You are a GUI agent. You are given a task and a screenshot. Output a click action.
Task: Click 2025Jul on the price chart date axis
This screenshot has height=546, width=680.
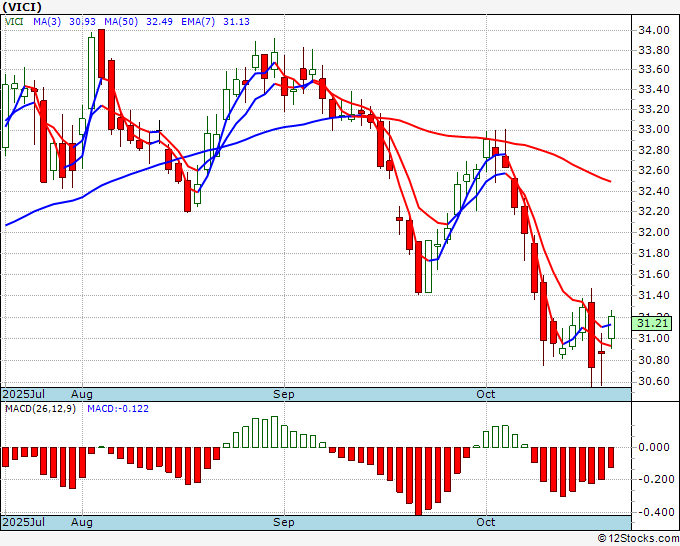24,394
